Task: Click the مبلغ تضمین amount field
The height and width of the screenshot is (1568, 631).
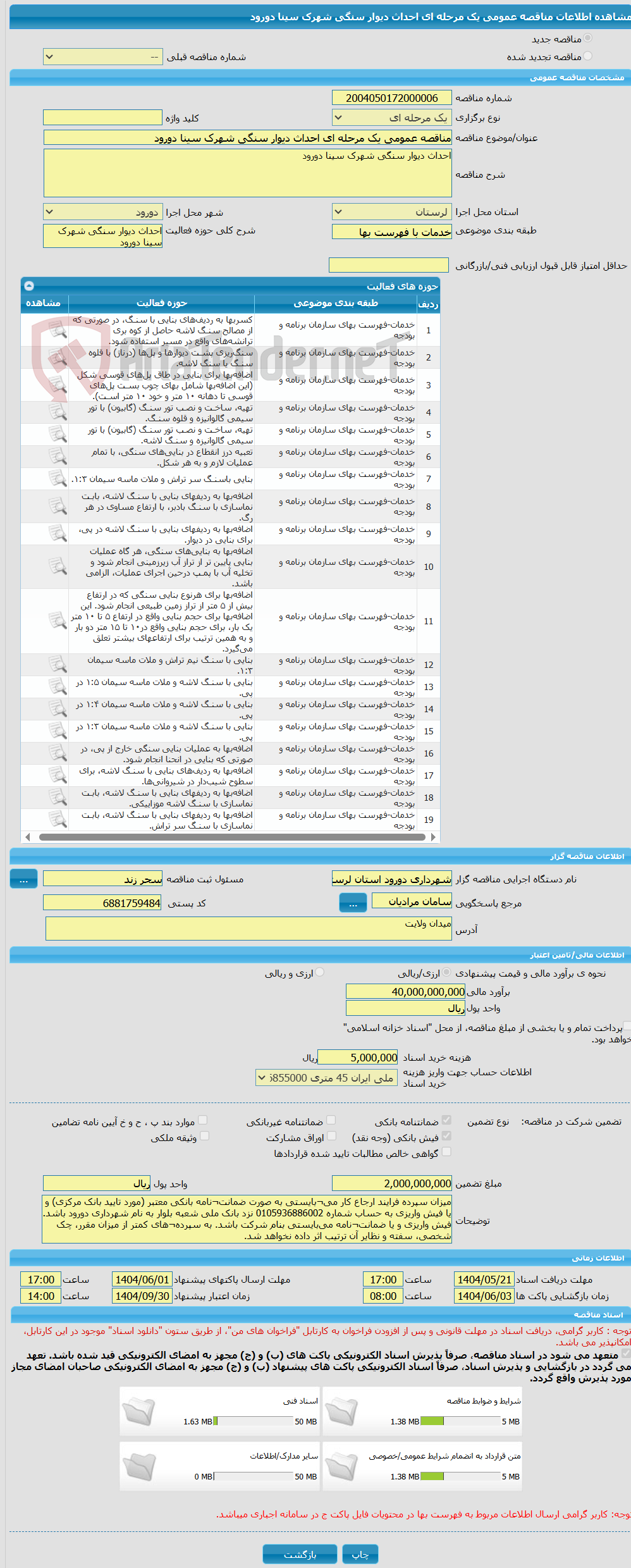Action: tap(392, 1183)
